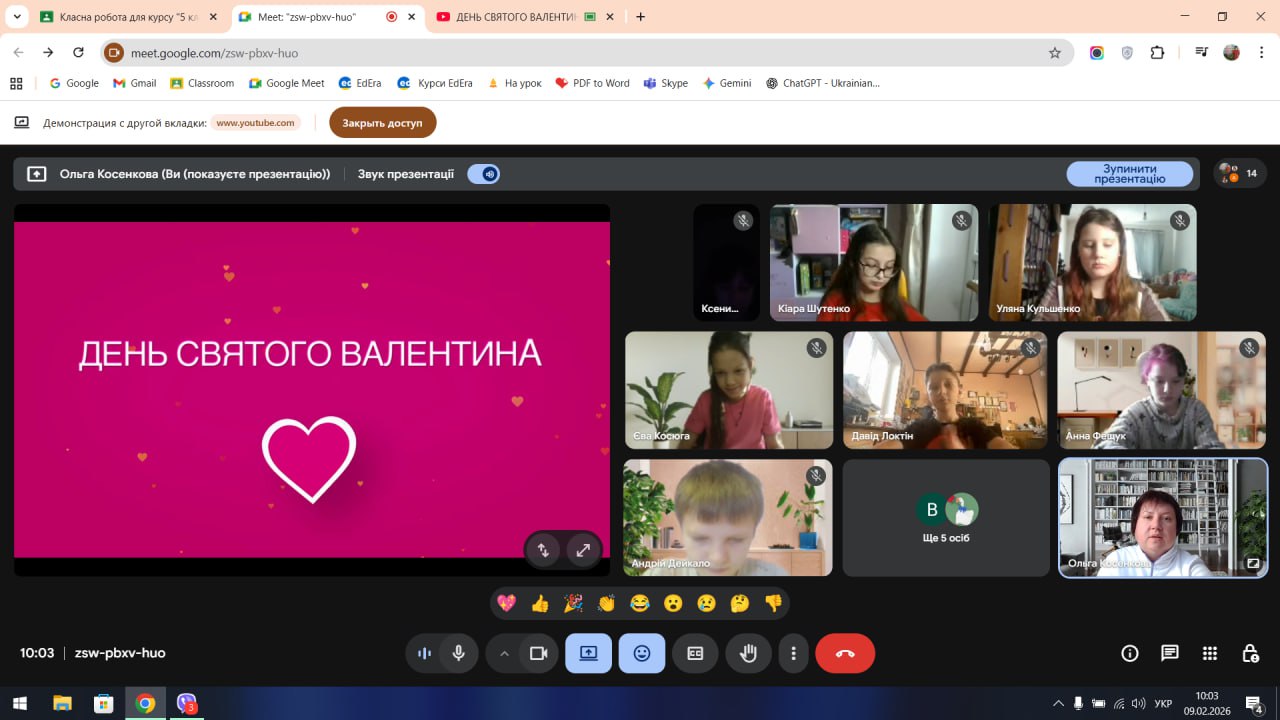Raise hand using the hand icon
Screen dimensions: 1280x720
pyautogui.click(x=748, y=653)
